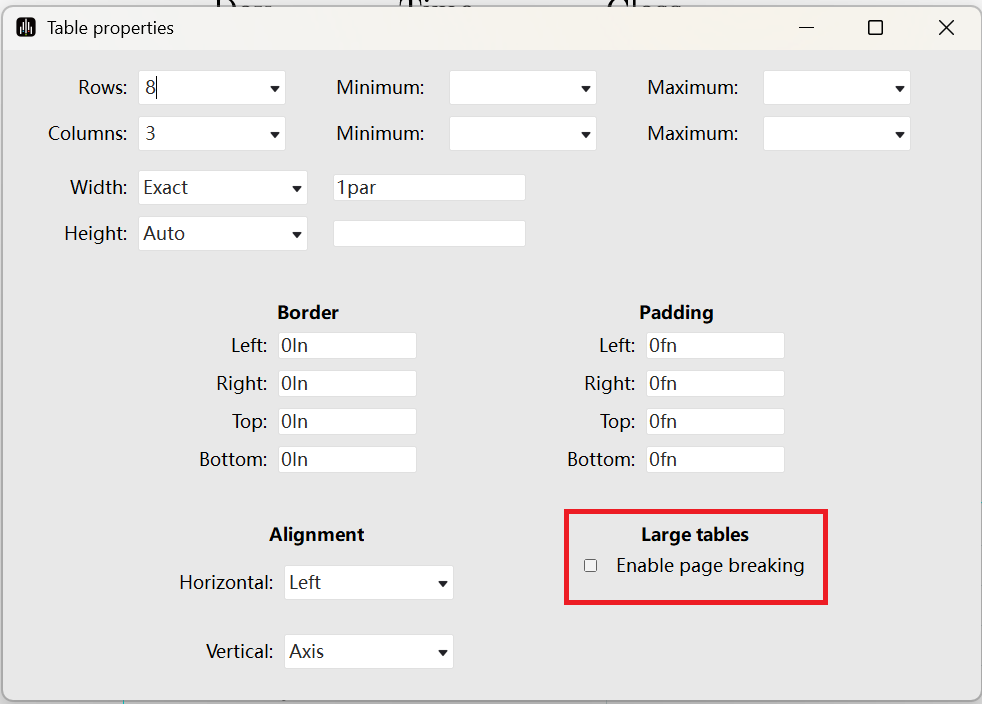
Task: Open the Height mode dropdown
Action: tap(296, 234)
